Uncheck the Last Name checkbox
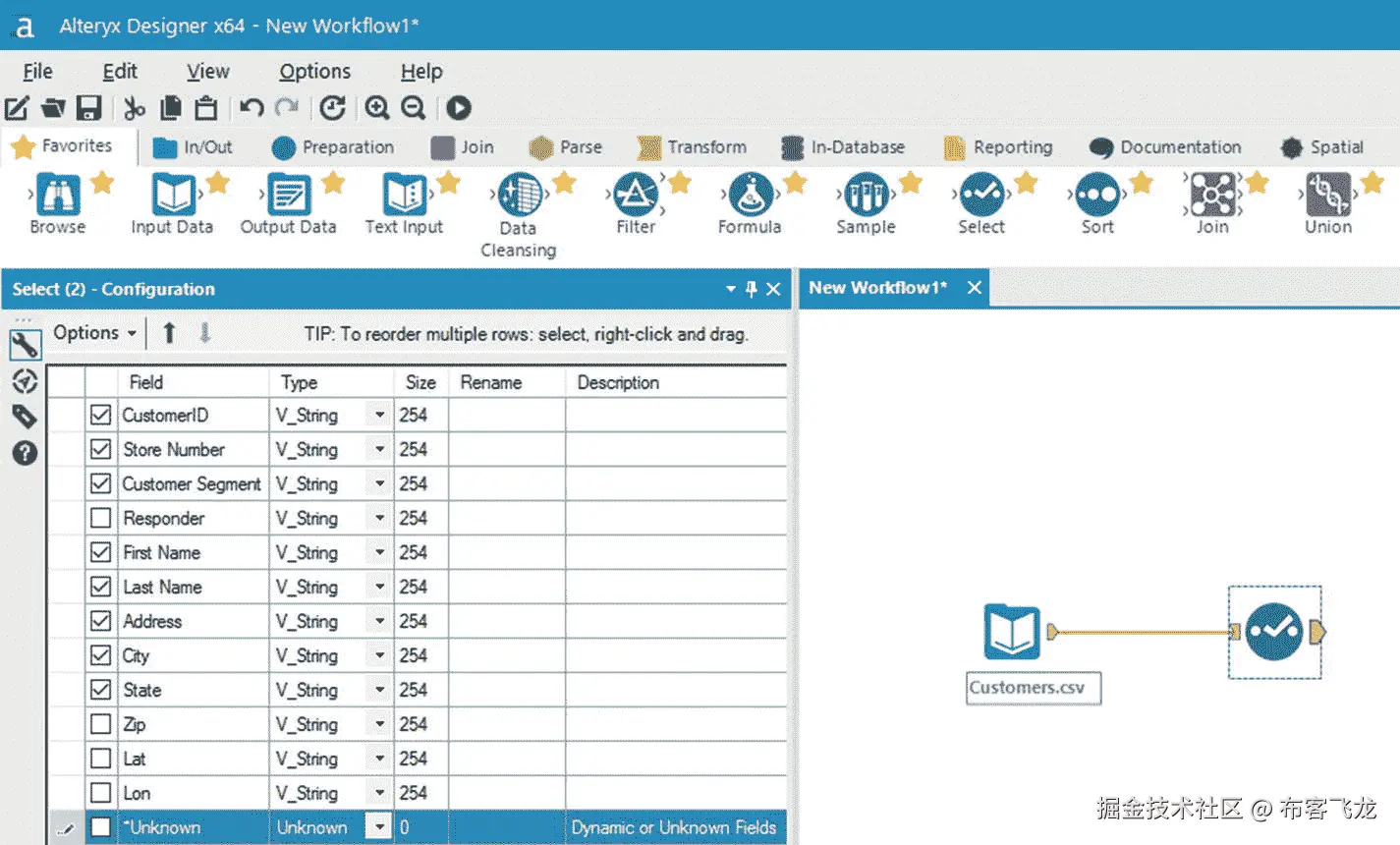 click(100, 587)
